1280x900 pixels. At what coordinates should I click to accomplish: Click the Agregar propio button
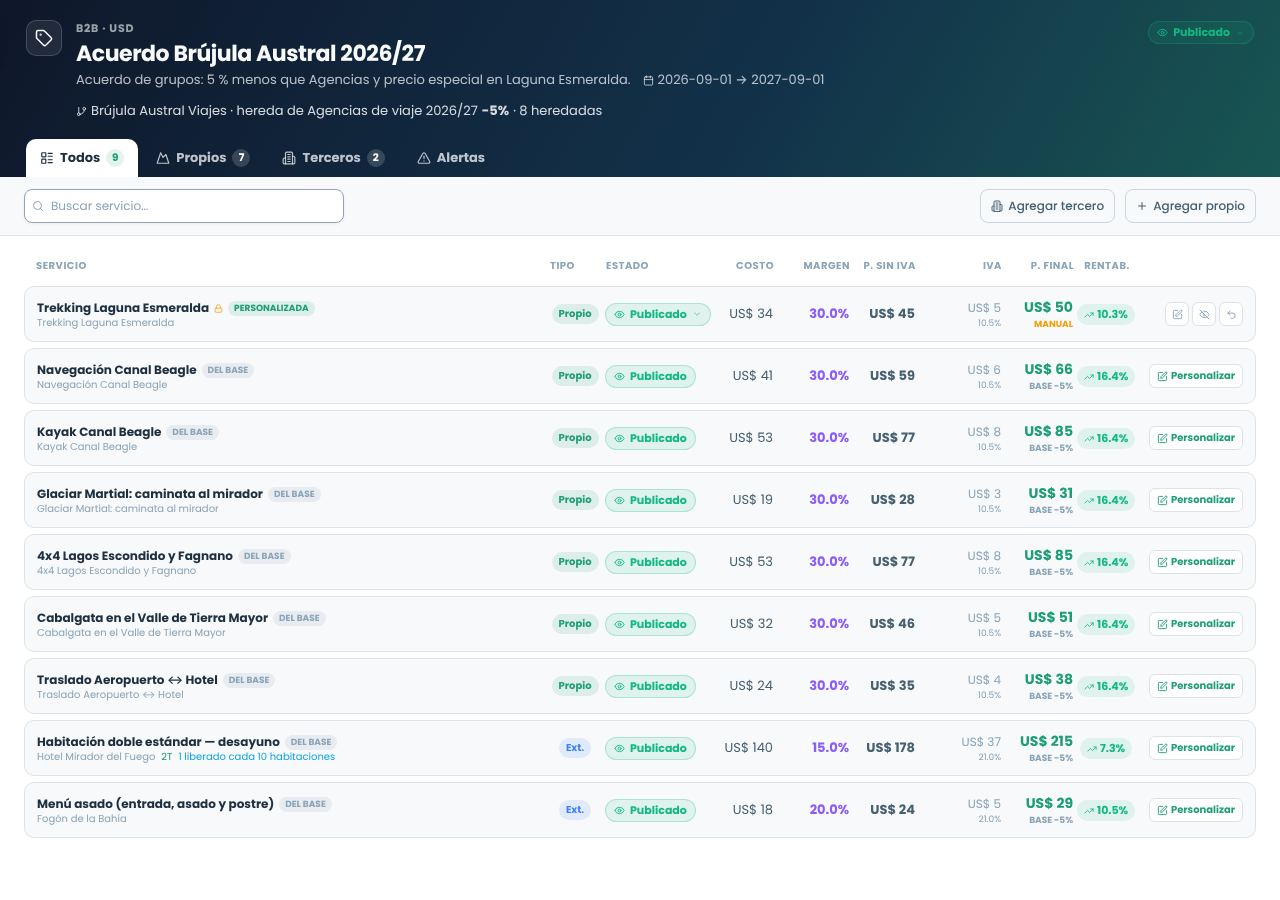point(1190,206)
